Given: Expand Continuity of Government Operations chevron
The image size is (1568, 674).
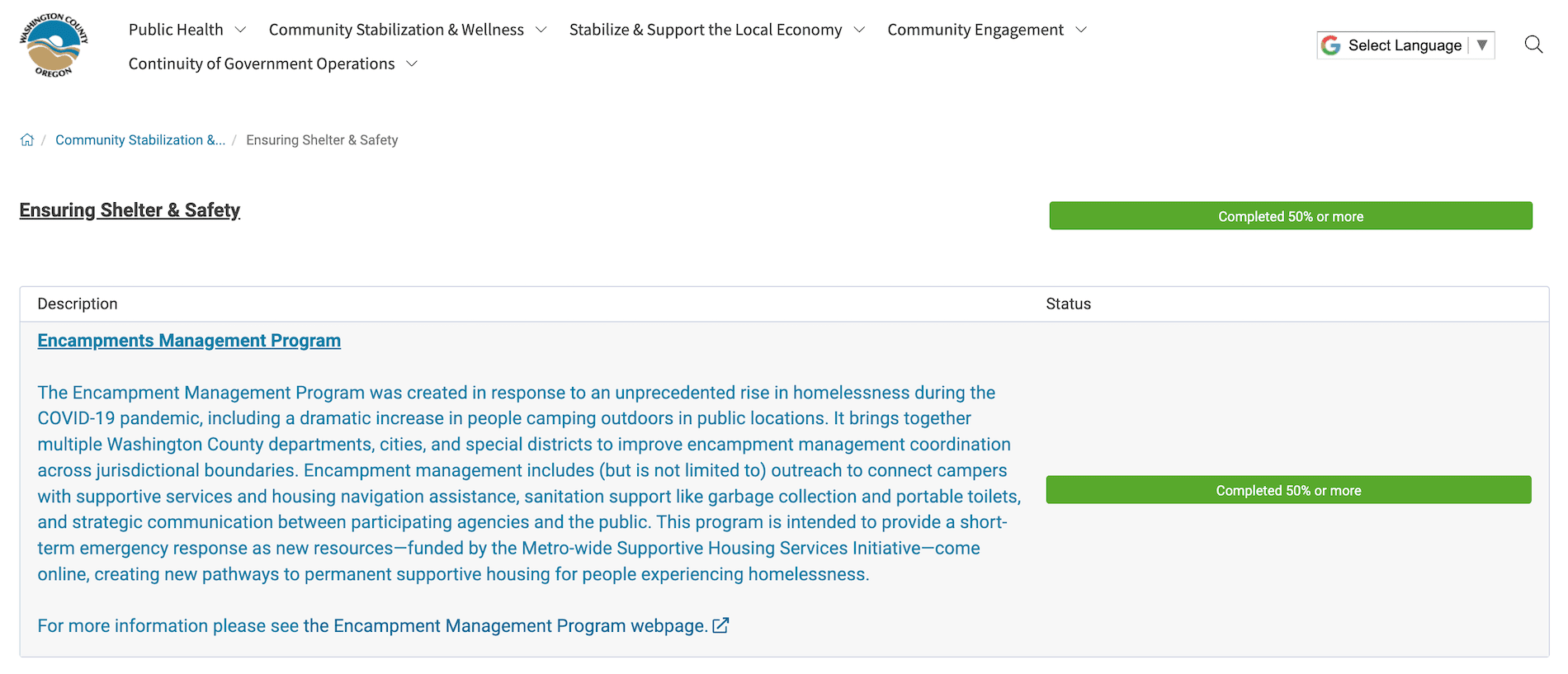Looking at the screenshot, I should click(412, 64).
